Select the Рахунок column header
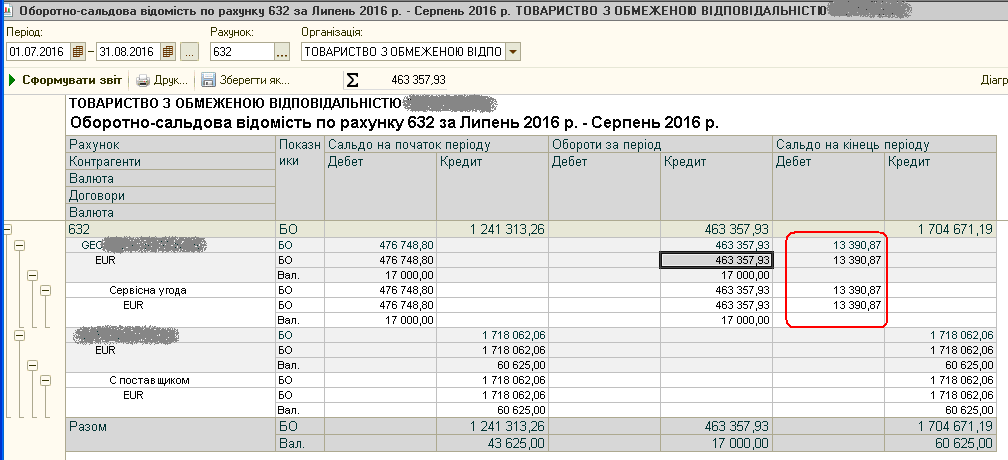The height and width of the screenshot is (460, 1008). click(170, 145)
